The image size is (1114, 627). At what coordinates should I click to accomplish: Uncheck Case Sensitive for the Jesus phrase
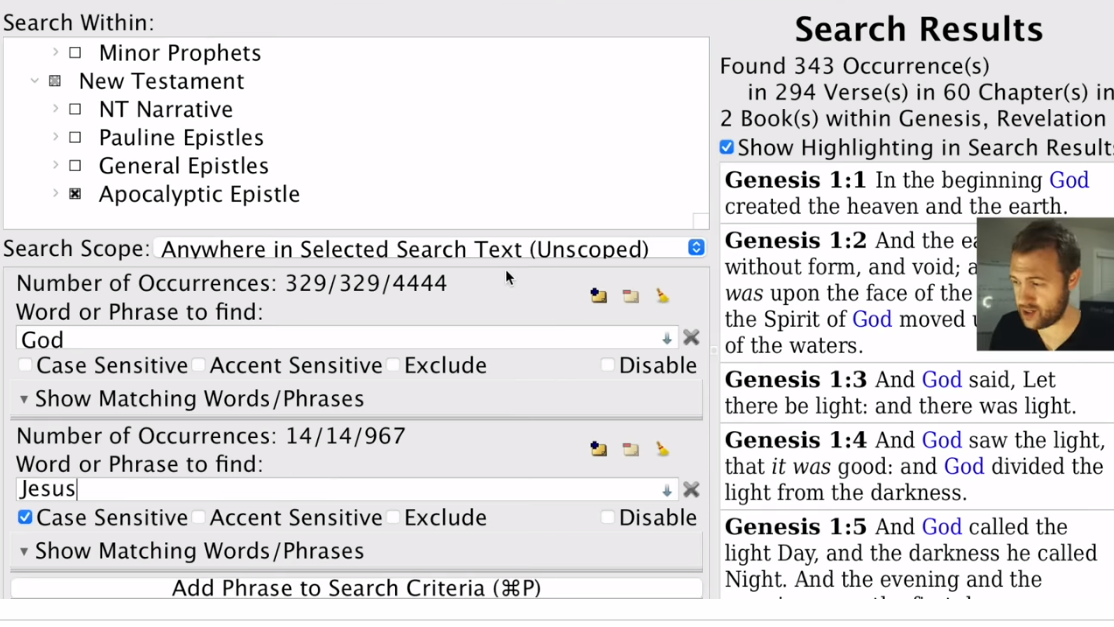coord(25,517)
